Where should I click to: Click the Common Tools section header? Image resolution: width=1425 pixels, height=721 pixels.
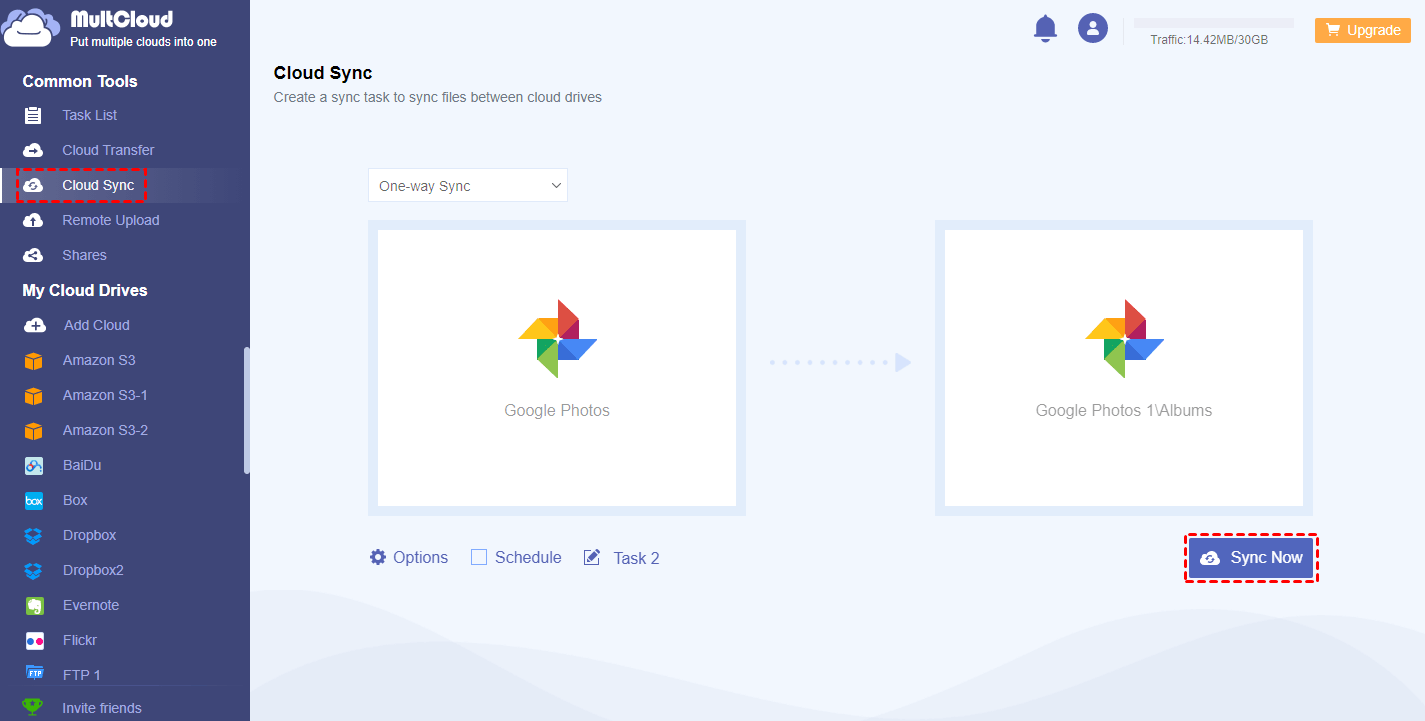click(80, 81)
